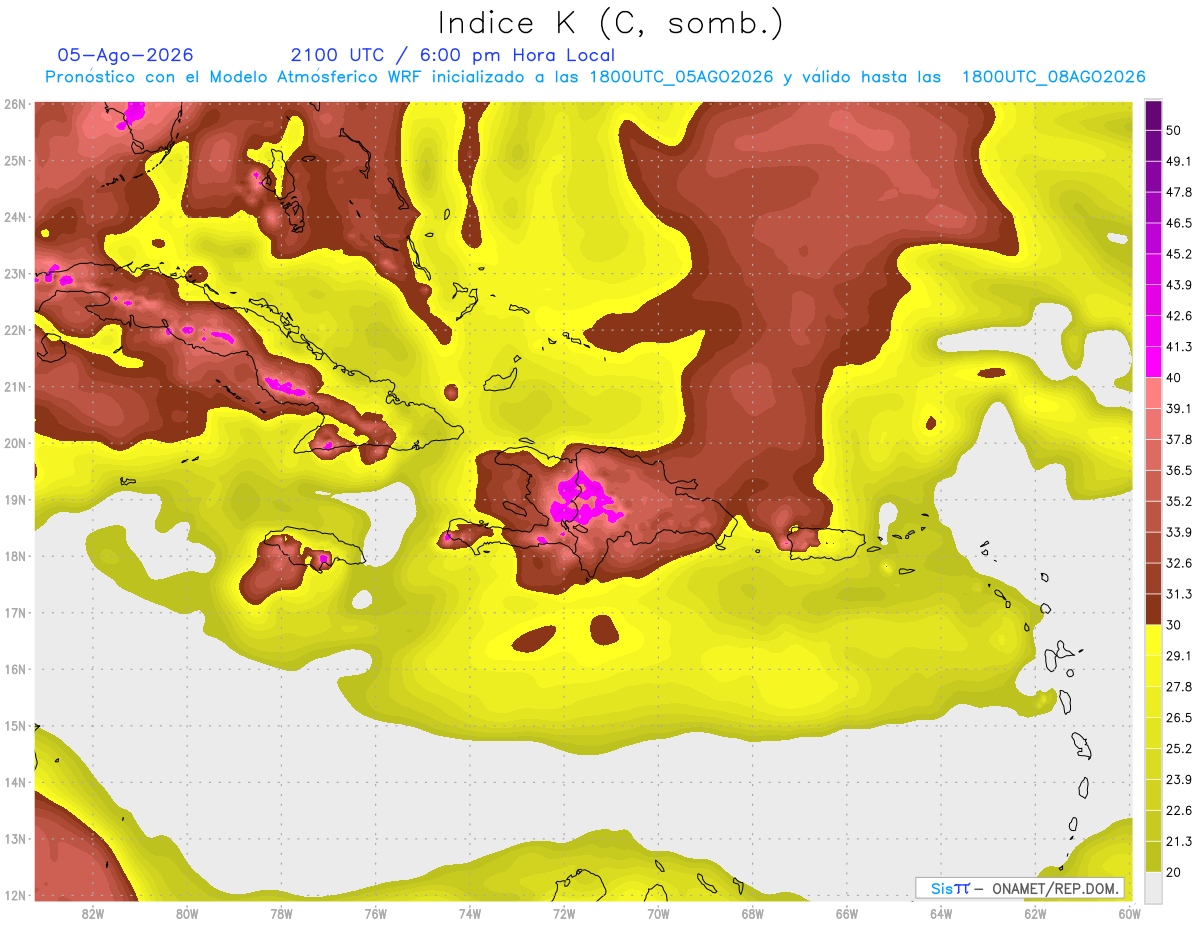Screen dimensions: 1200x927
Task: Click the 'Pronóstico con el Modelo Atmosférico WRF' line
Action: point(595,77)
